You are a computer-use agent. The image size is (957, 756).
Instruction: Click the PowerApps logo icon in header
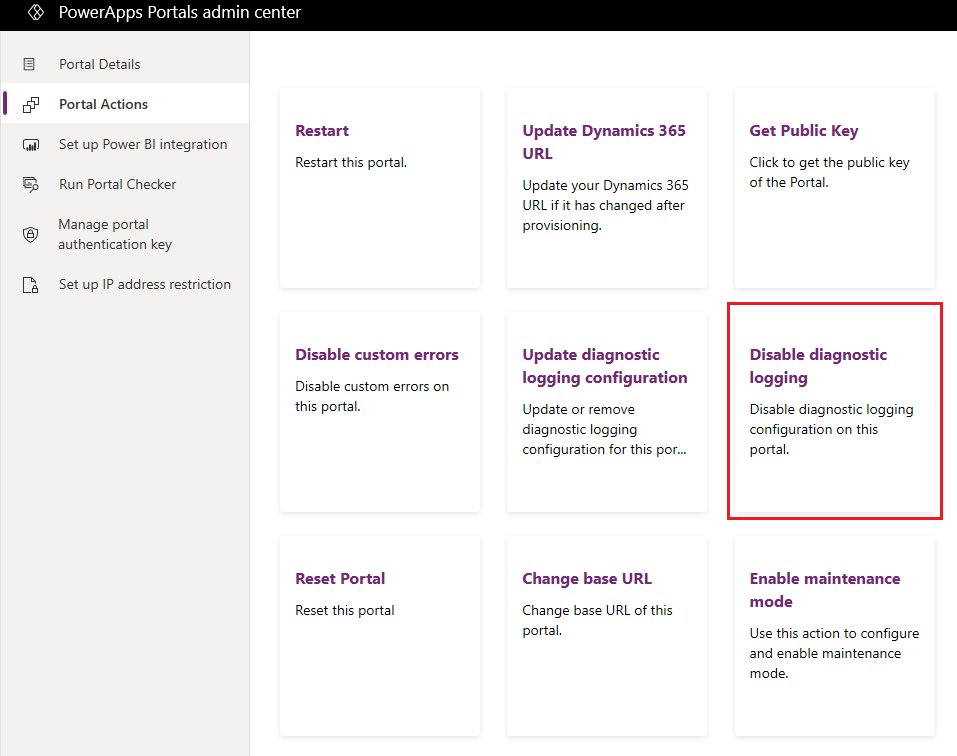36,12
